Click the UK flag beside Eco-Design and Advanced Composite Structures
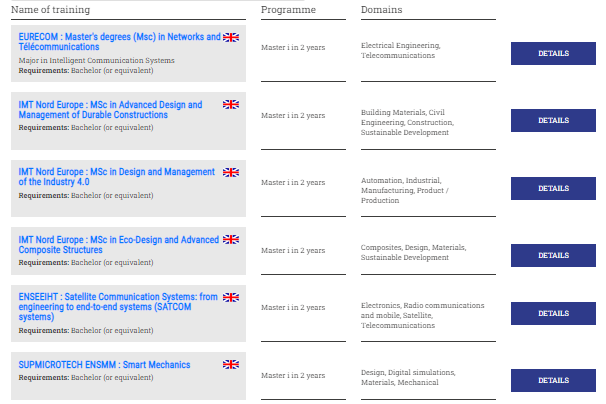 [x=231, y=240]
